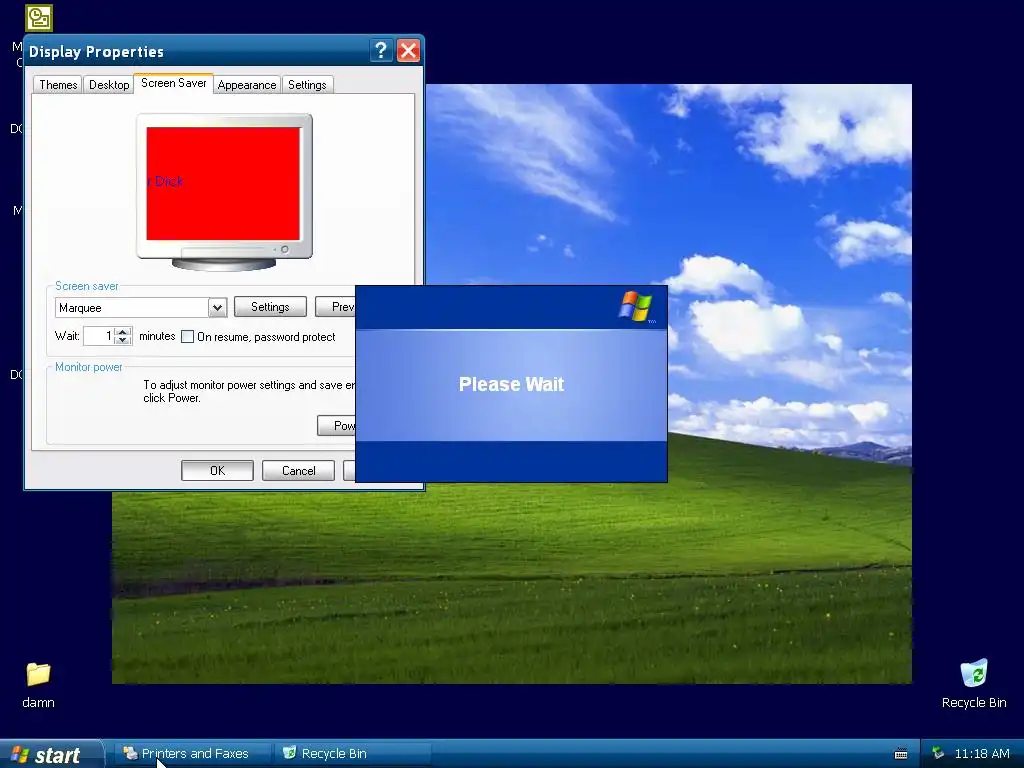Increase the wait minutes with up arrow
This screenshot has width=1024, height=768.
(123, 332)
